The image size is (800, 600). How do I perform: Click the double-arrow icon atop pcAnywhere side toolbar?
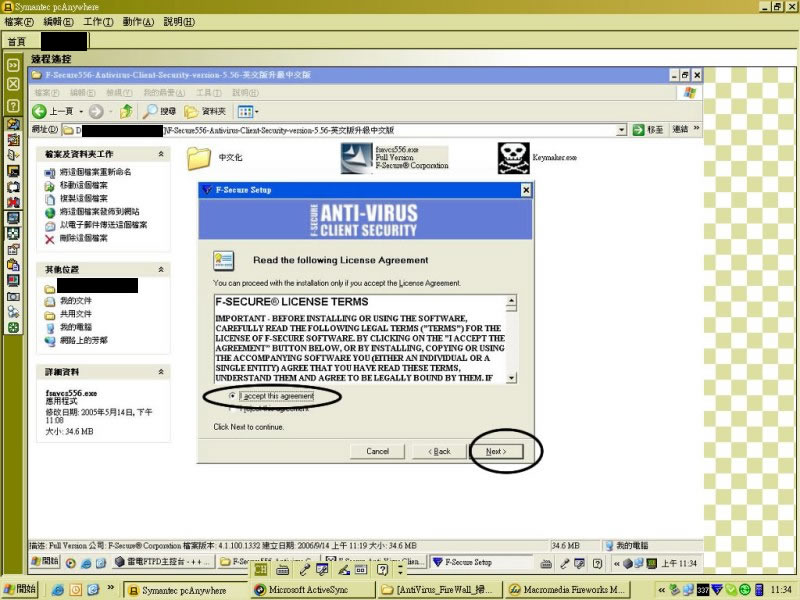pyautogui.click(x=13, y=65)
